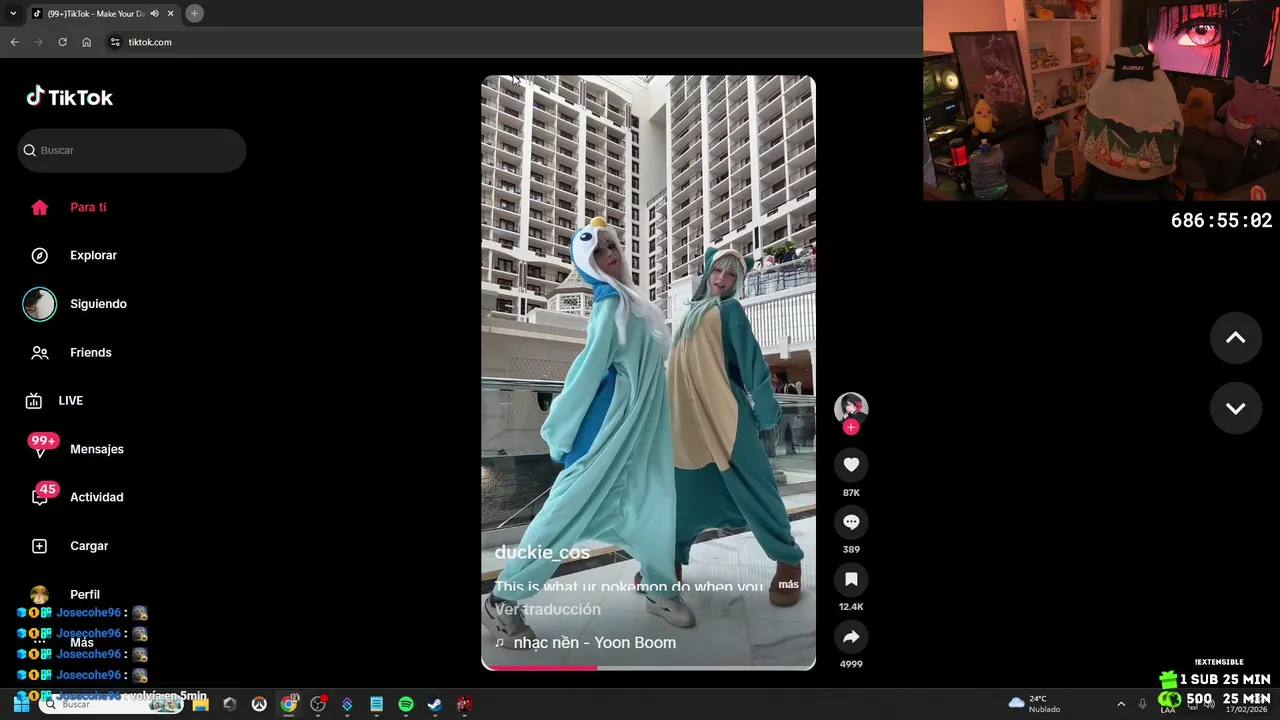Click the TikTok logo
The image size is (1280, 720).
70,97
